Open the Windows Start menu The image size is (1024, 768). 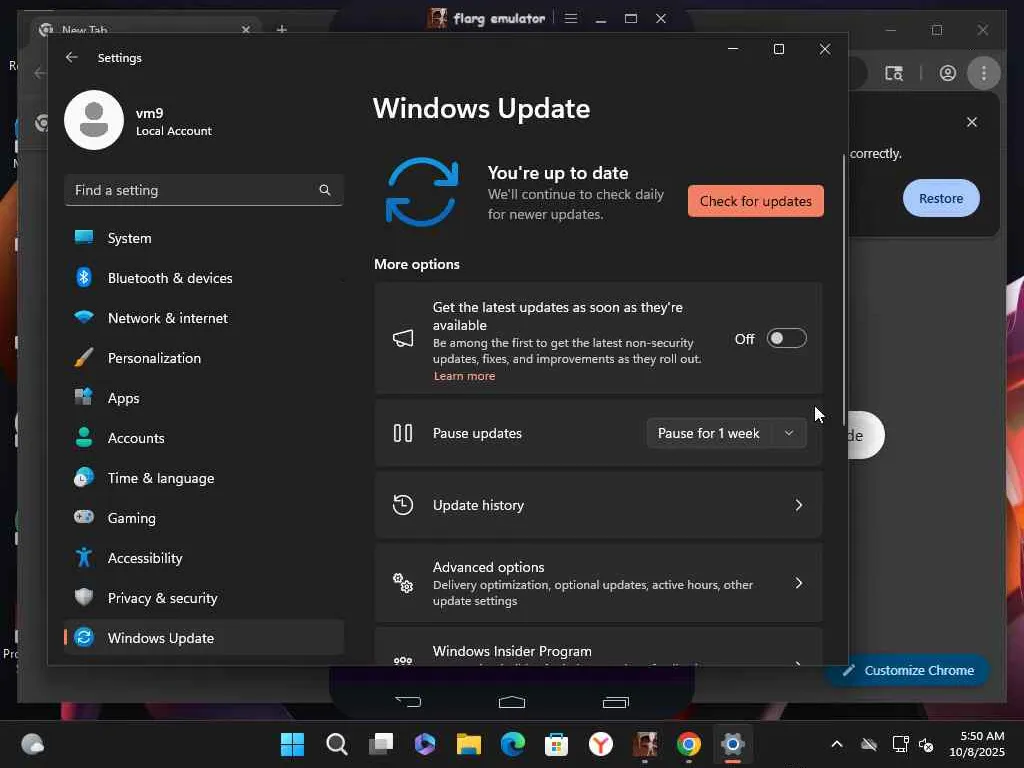click(x=292, y=744)
